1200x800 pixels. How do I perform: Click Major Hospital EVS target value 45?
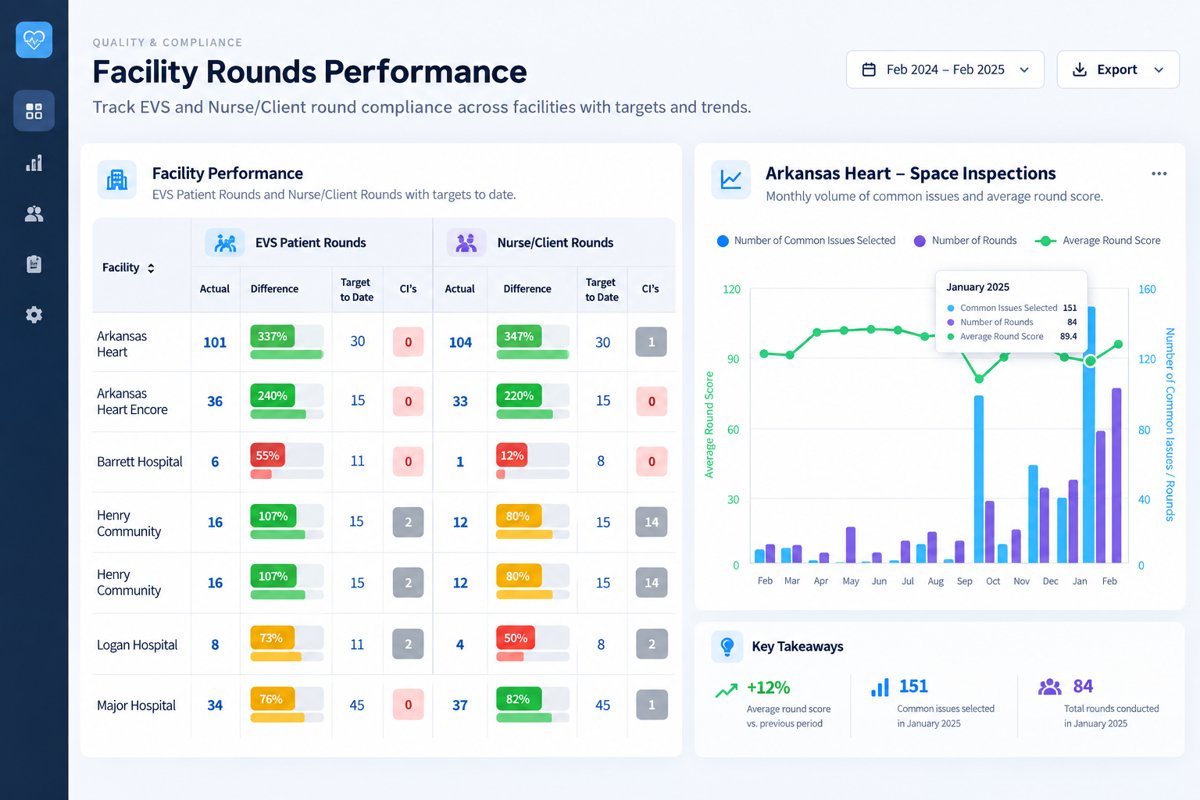[357, 705]
